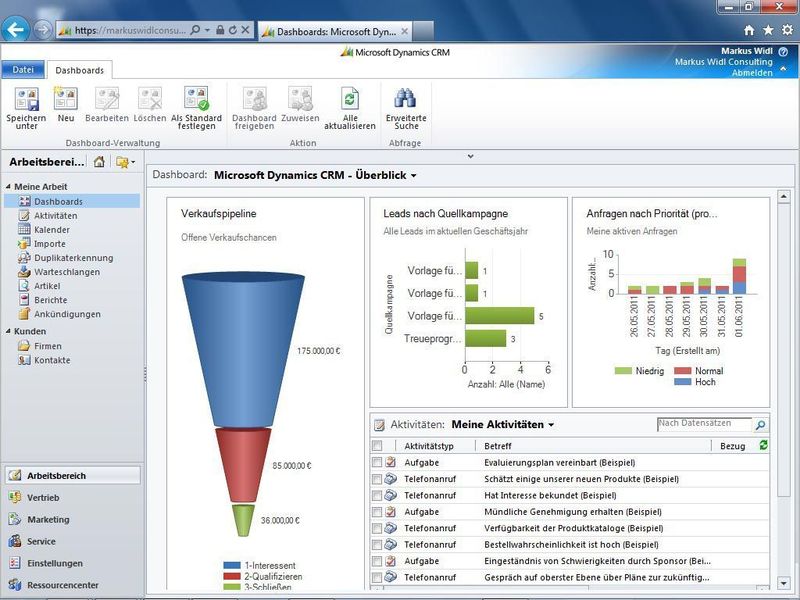Open Artikel in the navigation pane
Image resolution: width=800 pixels, height=600 pixels.
(47, 286)
